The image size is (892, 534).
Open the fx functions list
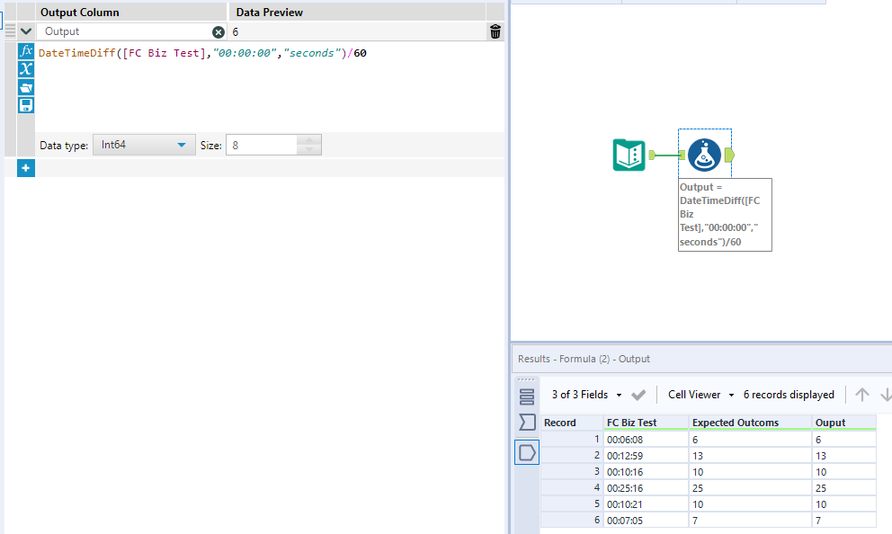point(26,51)
